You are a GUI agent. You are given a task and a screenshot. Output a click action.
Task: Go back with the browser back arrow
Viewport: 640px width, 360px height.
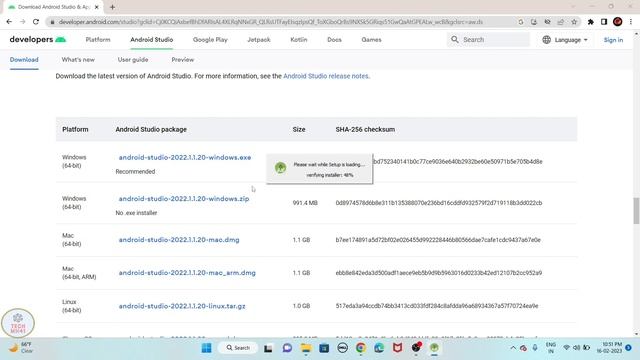(x=9, y=22)
